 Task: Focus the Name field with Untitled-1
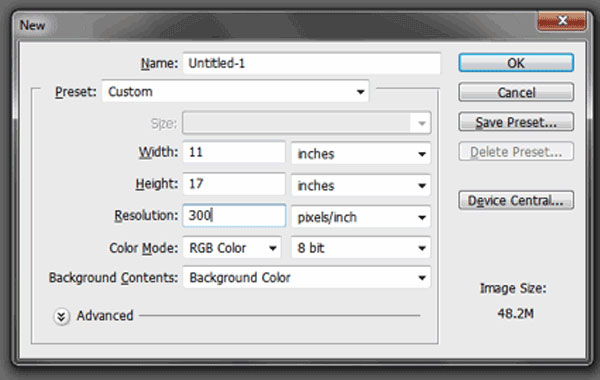tap(312, 63)
